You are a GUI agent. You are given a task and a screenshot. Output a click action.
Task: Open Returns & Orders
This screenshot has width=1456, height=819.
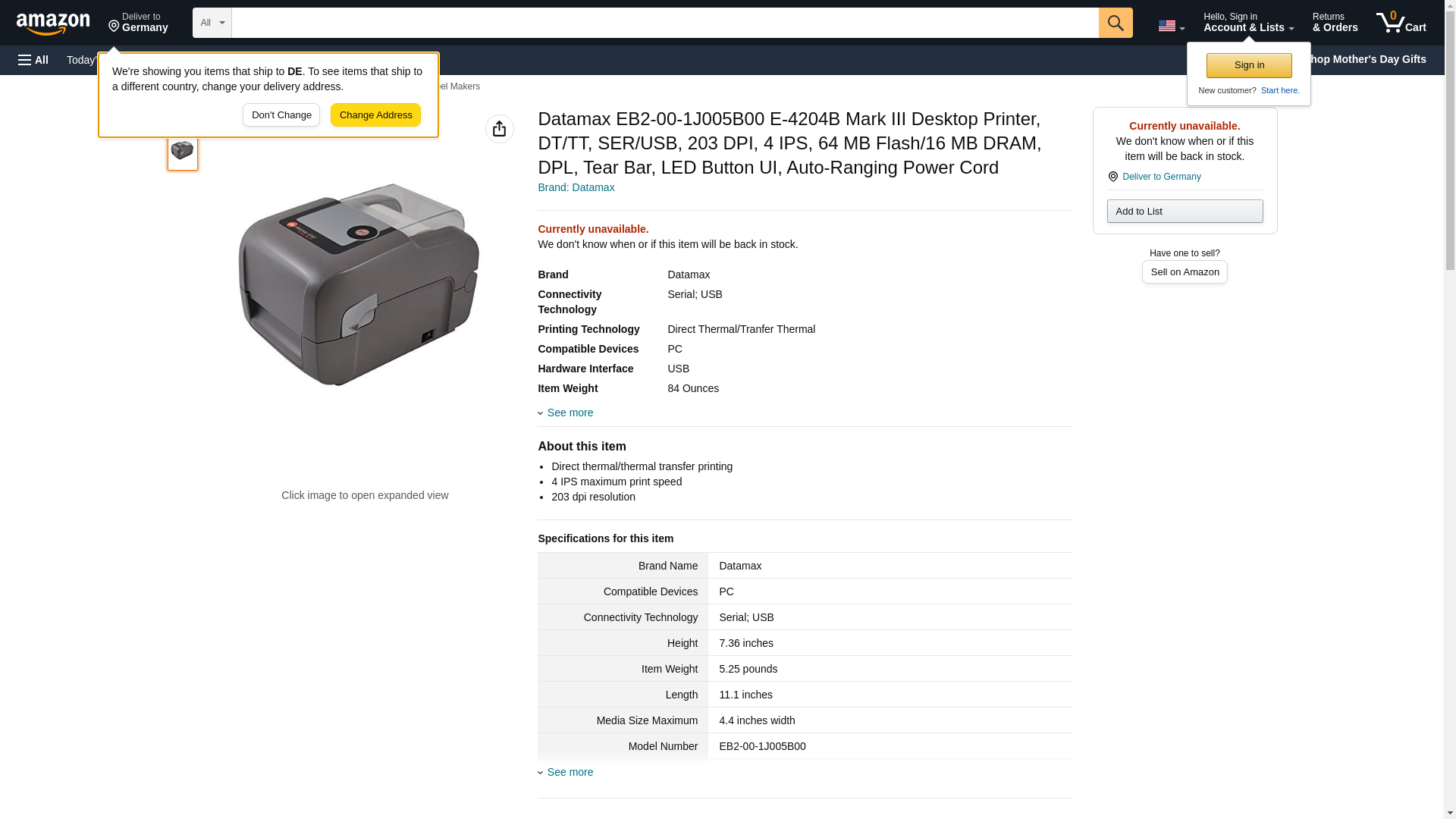point(1335,23)
